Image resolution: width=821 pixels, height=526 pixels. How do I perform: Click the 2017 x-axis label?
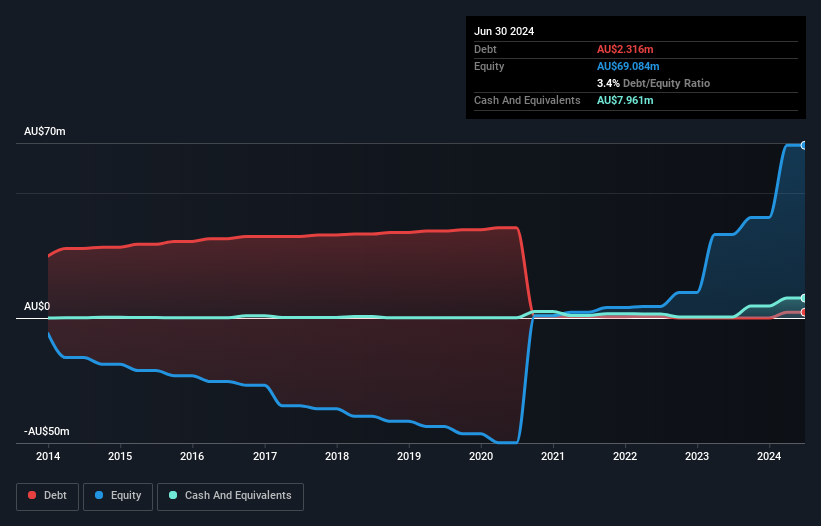(x=265, y=456)
